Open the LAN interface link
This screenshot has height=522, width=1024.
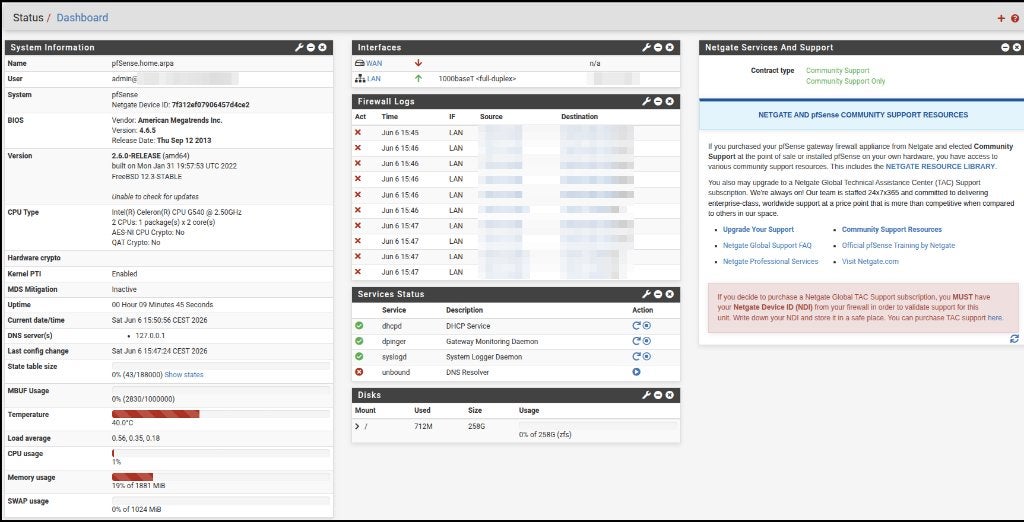coord(374,78)
